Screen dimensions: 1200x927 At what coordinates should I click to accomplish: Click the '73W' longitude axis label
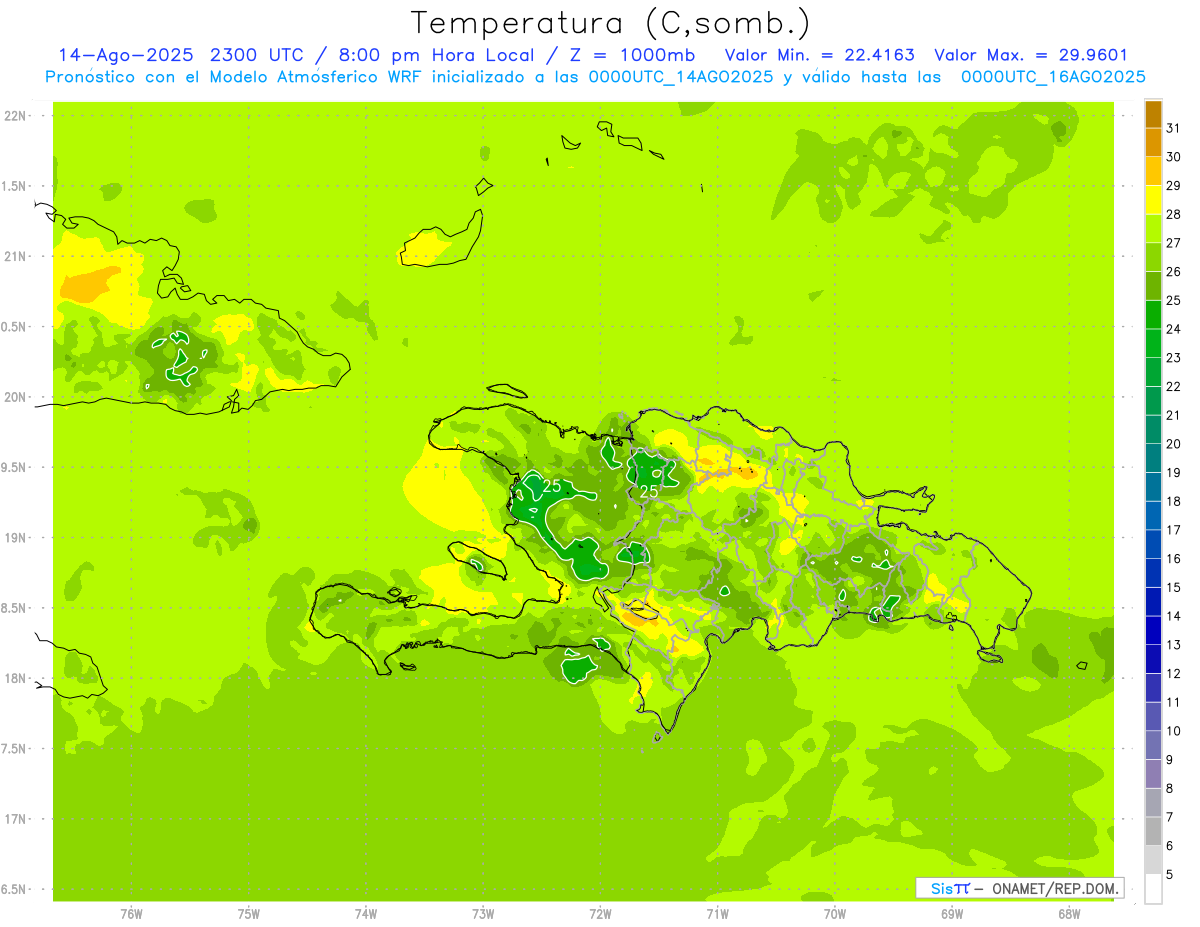483,914
